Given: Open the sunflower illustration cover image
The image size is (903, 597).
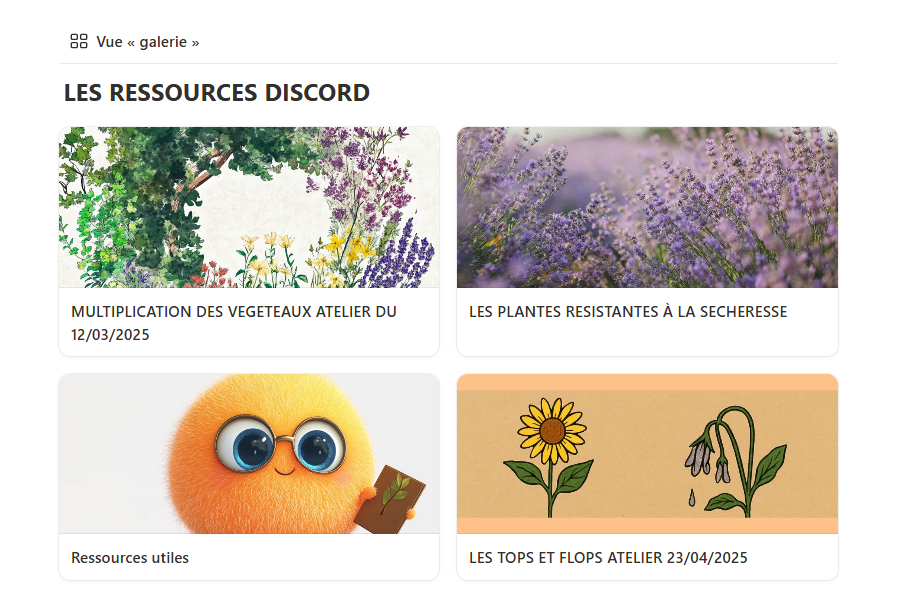Looking at the screenshot, I should [647, 454].
